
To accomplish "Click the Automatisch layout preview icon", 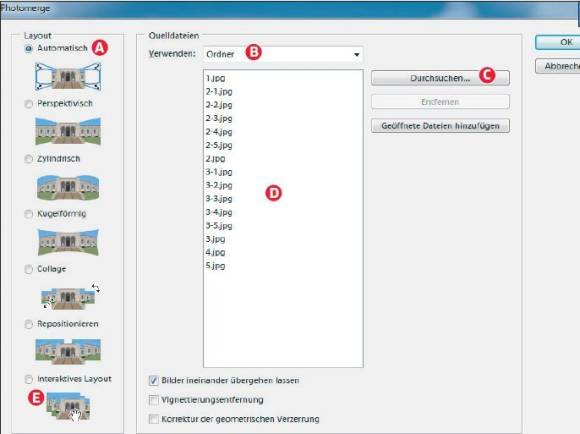I will click(68, 76).
